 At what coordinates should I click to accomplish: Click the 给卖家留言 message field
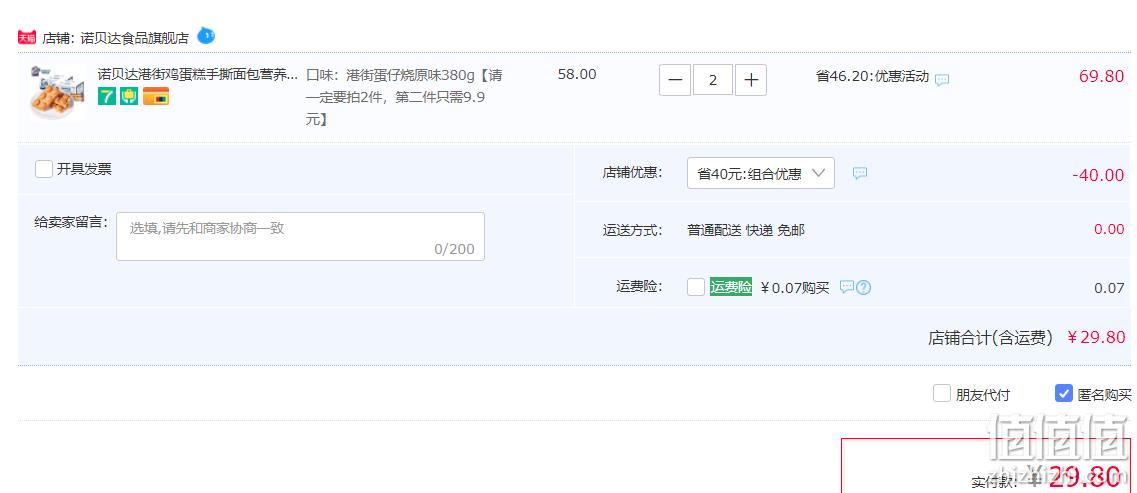pos(300,236)
